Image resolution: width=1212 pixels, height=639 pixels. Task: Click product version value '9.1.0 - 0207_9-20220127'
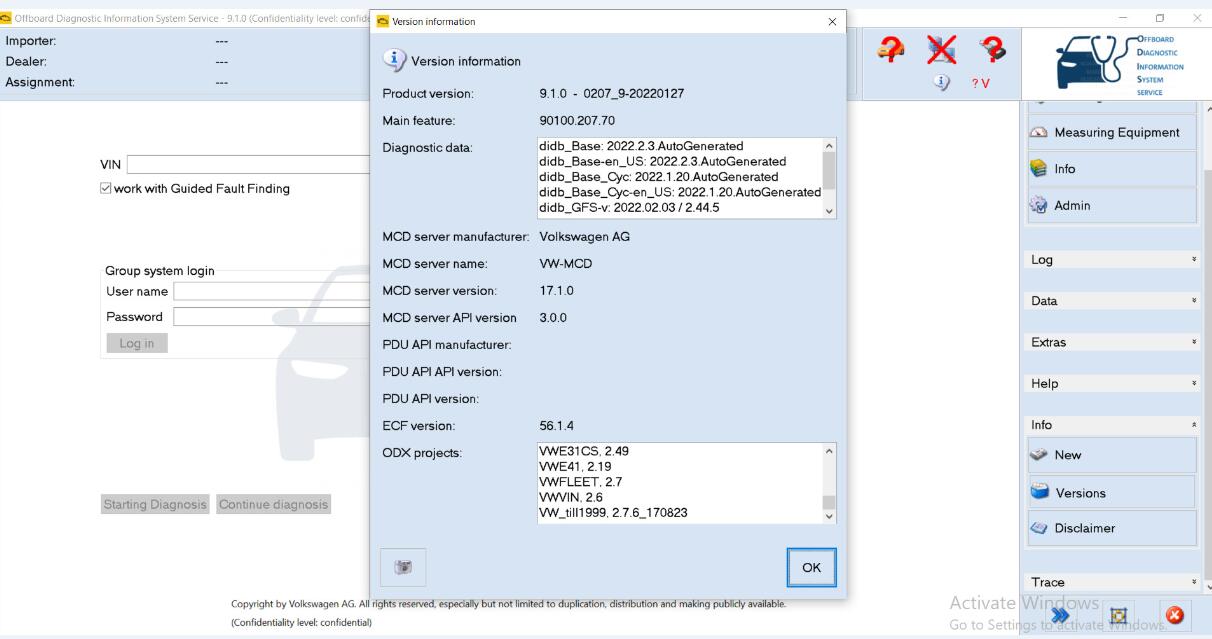coord(611,94)
